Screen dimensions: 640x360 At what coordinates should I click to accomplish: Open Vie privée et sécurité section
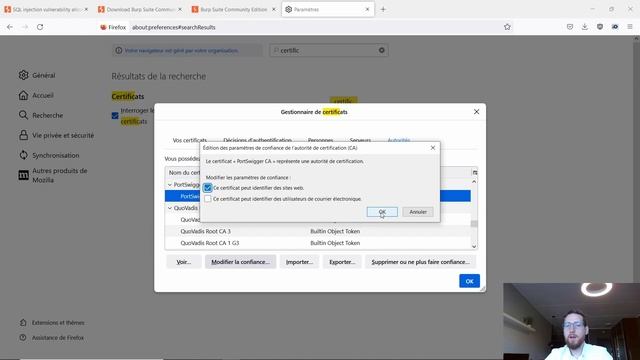pyautogui.click(x=56, y=135)
